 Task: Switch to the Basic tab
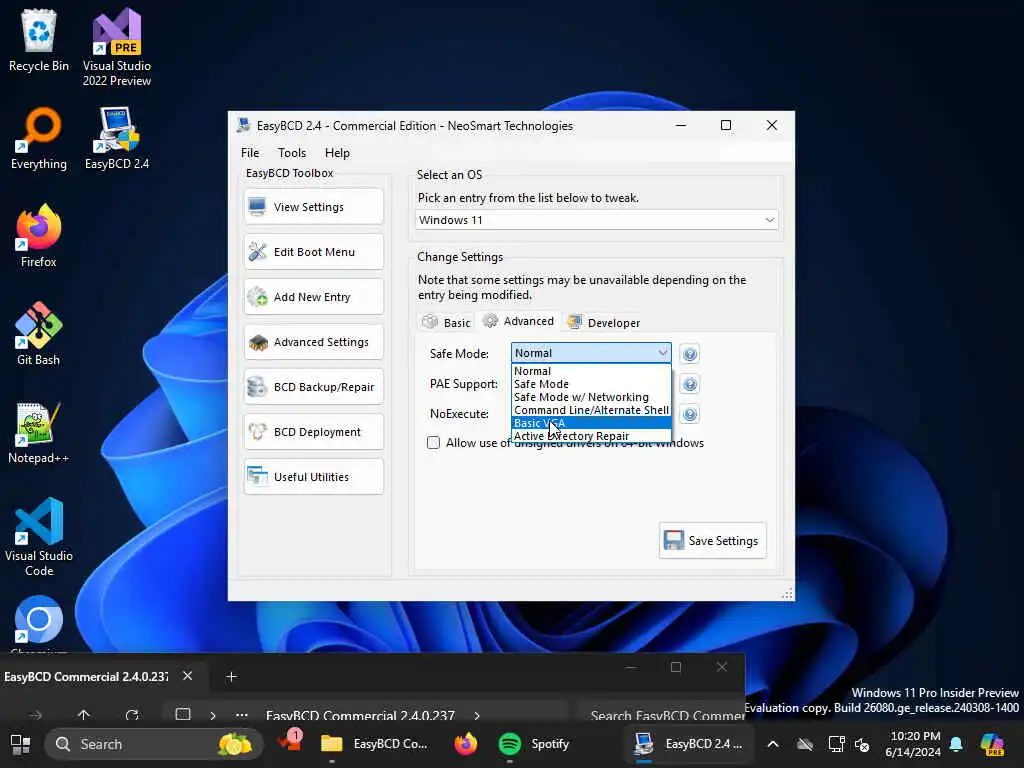point(447,323)
